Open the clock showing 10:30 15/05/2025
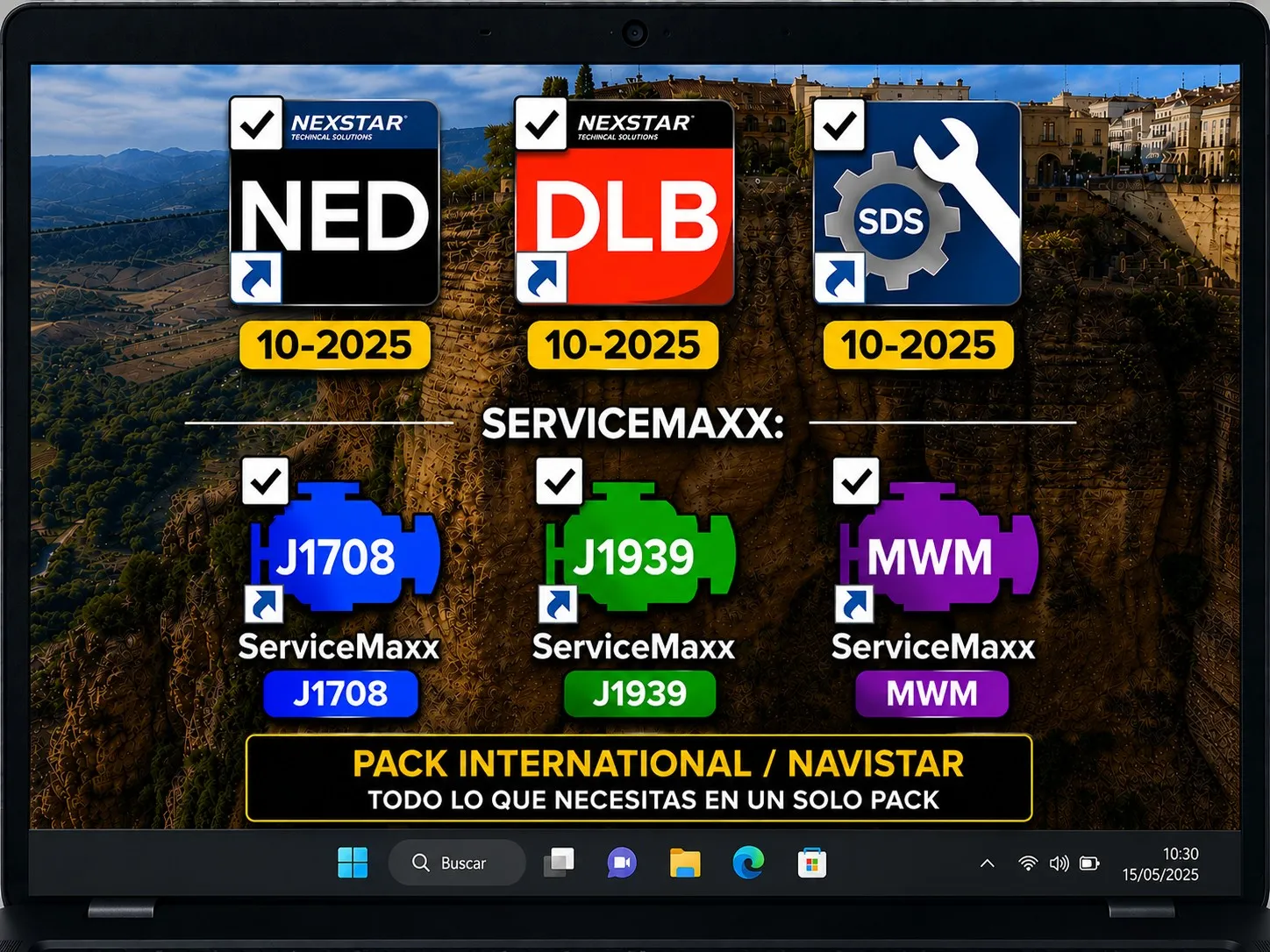 click(x=1160, y=863)
